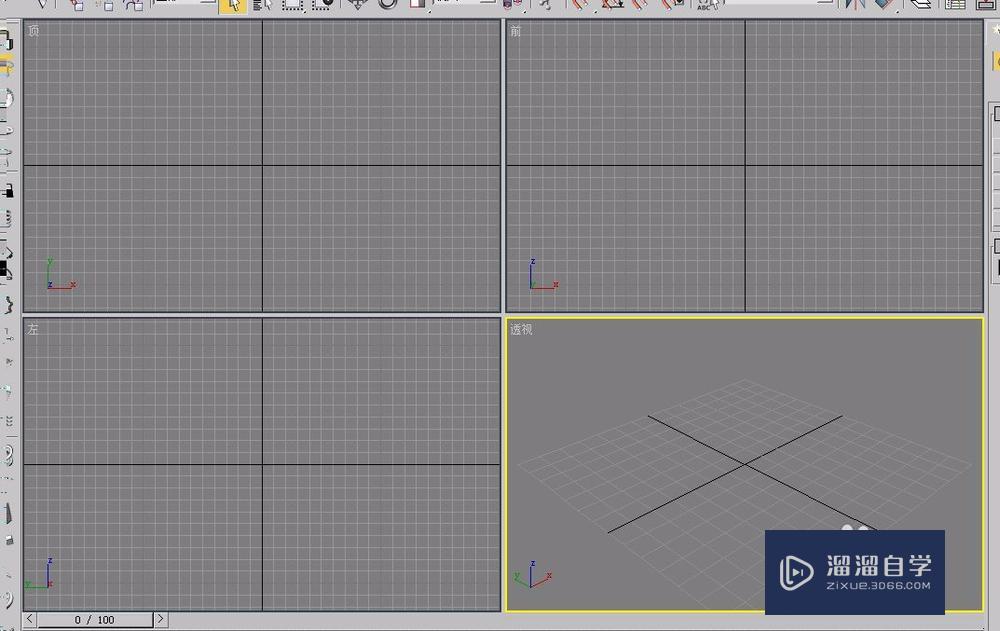This screenshot has width=1000, height=631.
Task: Click the 透视 viewport label
Action: coord(522,328)
